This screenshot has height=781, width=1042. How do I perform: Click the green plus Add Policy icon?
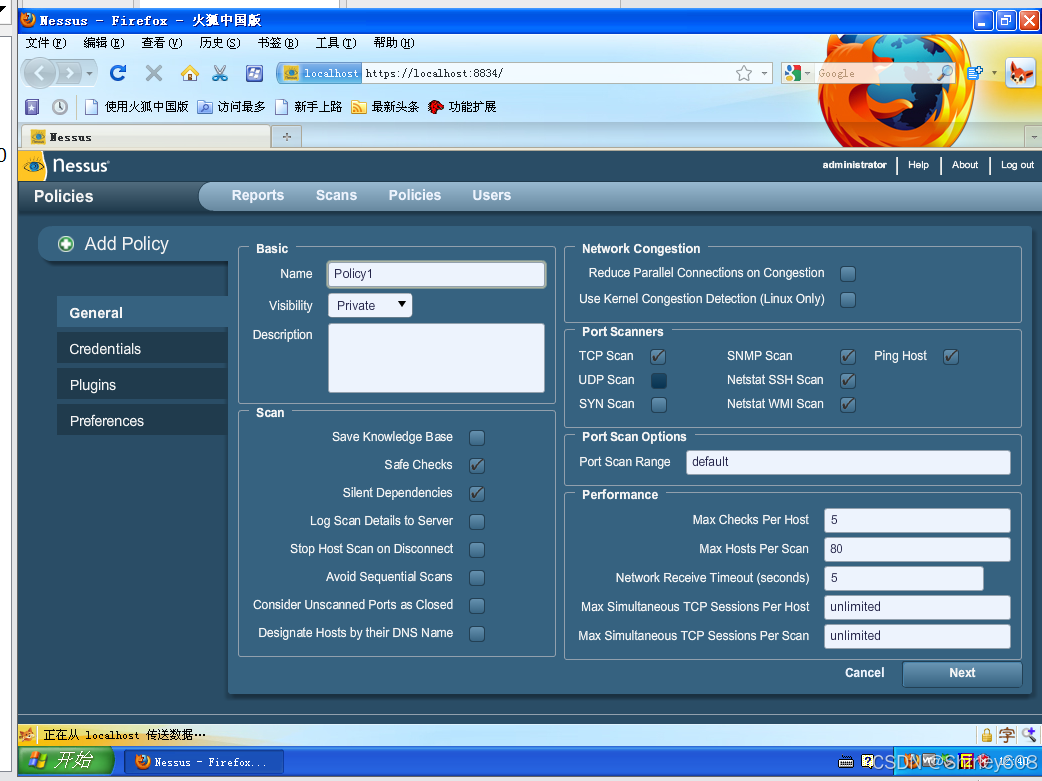tap(66, 244)
